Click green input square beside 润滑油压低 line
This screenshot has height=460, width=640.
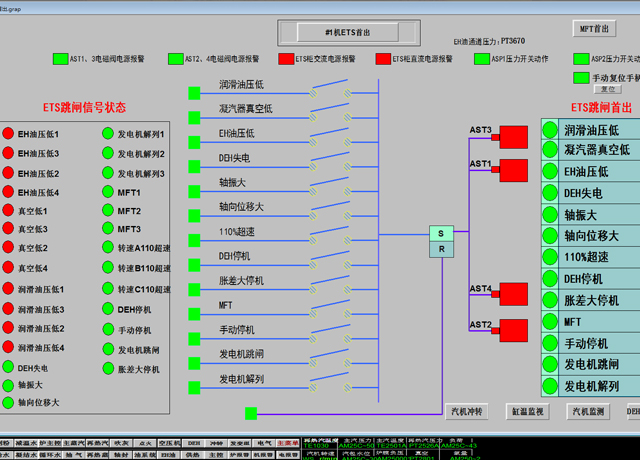195,93
